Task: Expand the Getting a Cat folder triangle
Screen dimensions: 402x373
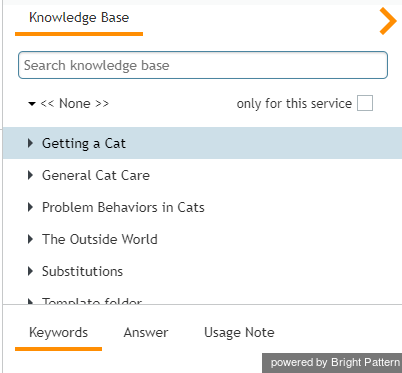Action: (30, 143)
